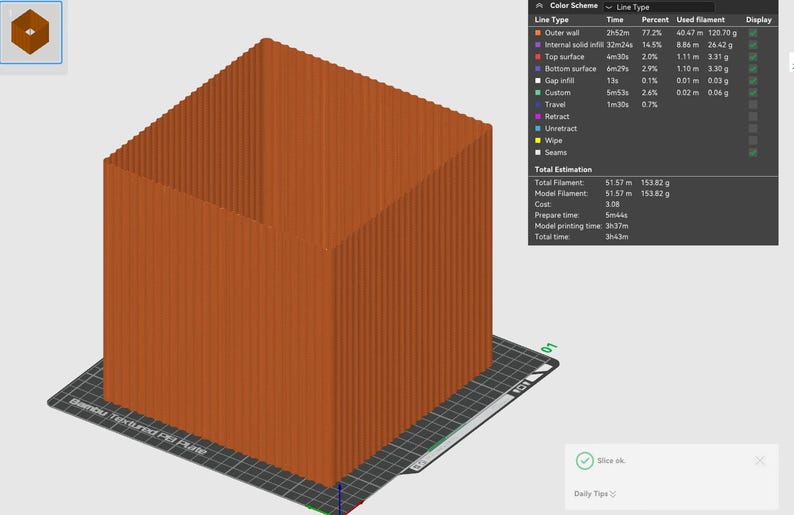Click the Model printing time value 3h37m
This screenshot has width=794, height=515.
(x=617, y=226)
